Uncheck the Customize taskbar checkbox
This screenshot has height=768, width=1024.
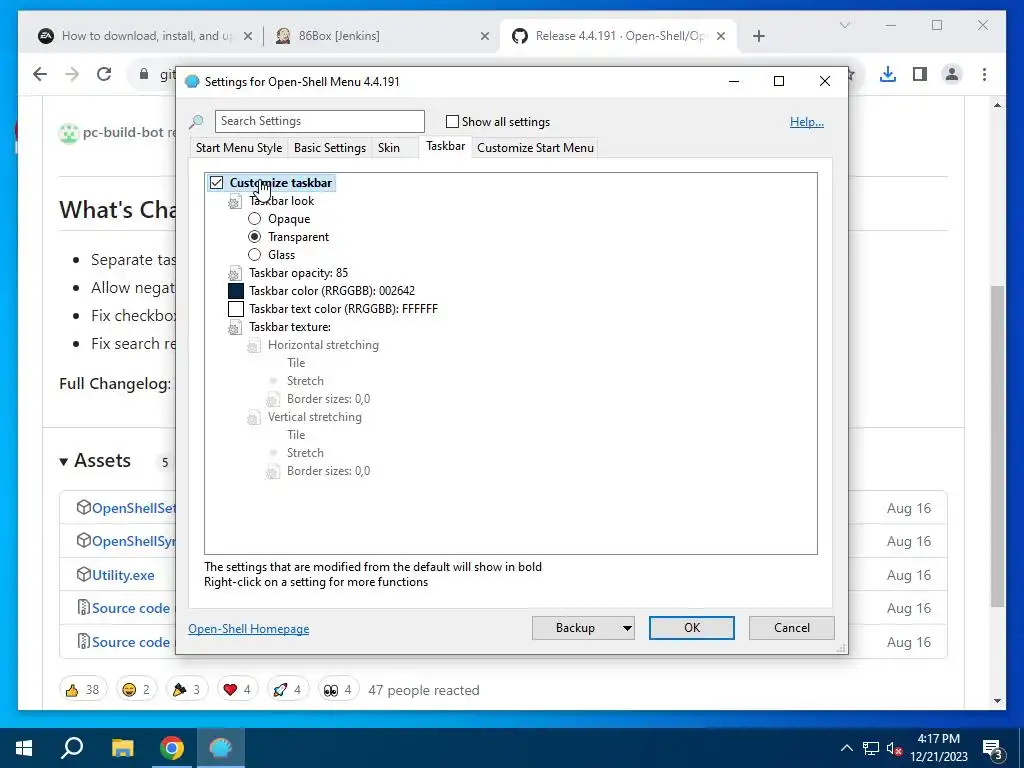[x=216, y=183]
